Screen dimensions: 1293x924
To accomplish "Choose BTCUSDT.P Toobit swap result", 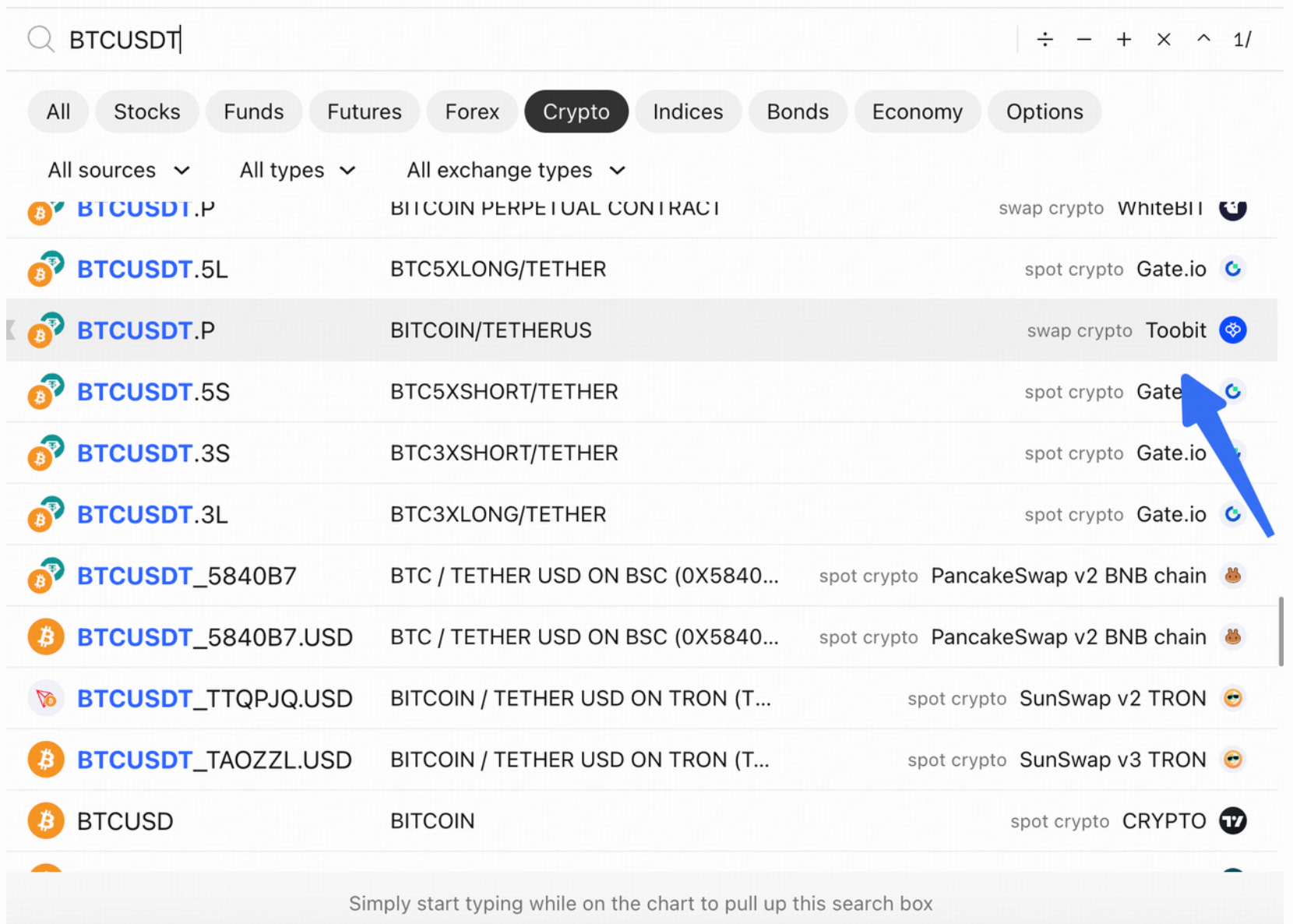I will tap(642, 330).
